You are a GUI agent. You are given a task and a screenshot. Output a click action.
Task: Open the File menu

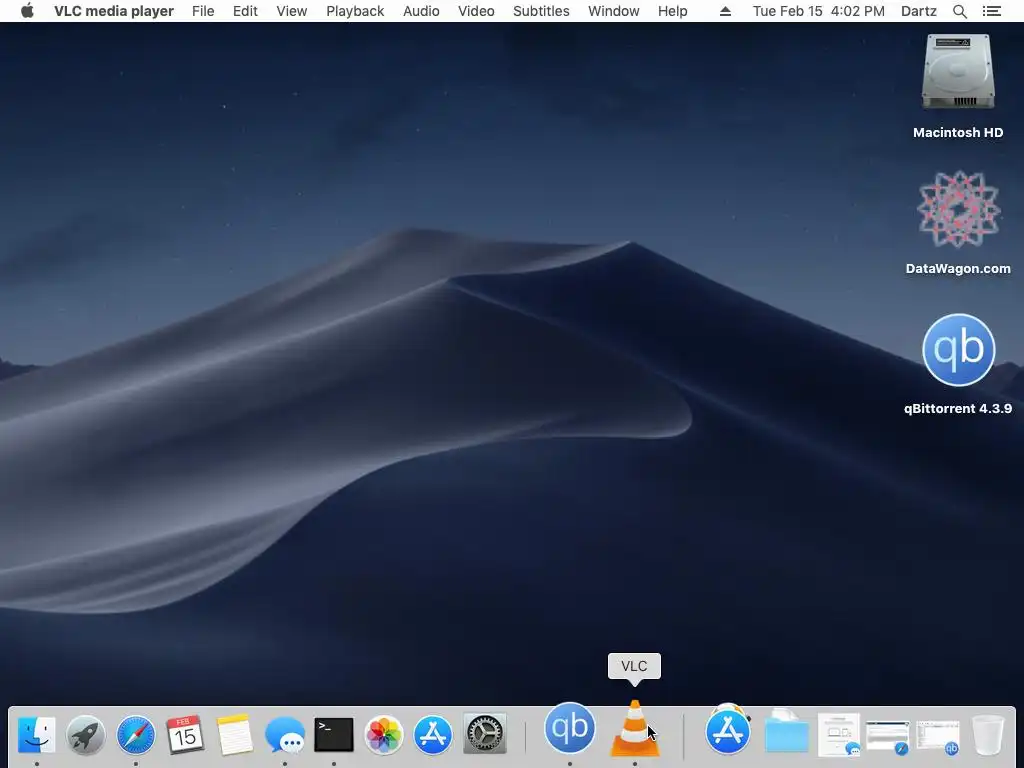pyautogui.click(x=203, y=11)
